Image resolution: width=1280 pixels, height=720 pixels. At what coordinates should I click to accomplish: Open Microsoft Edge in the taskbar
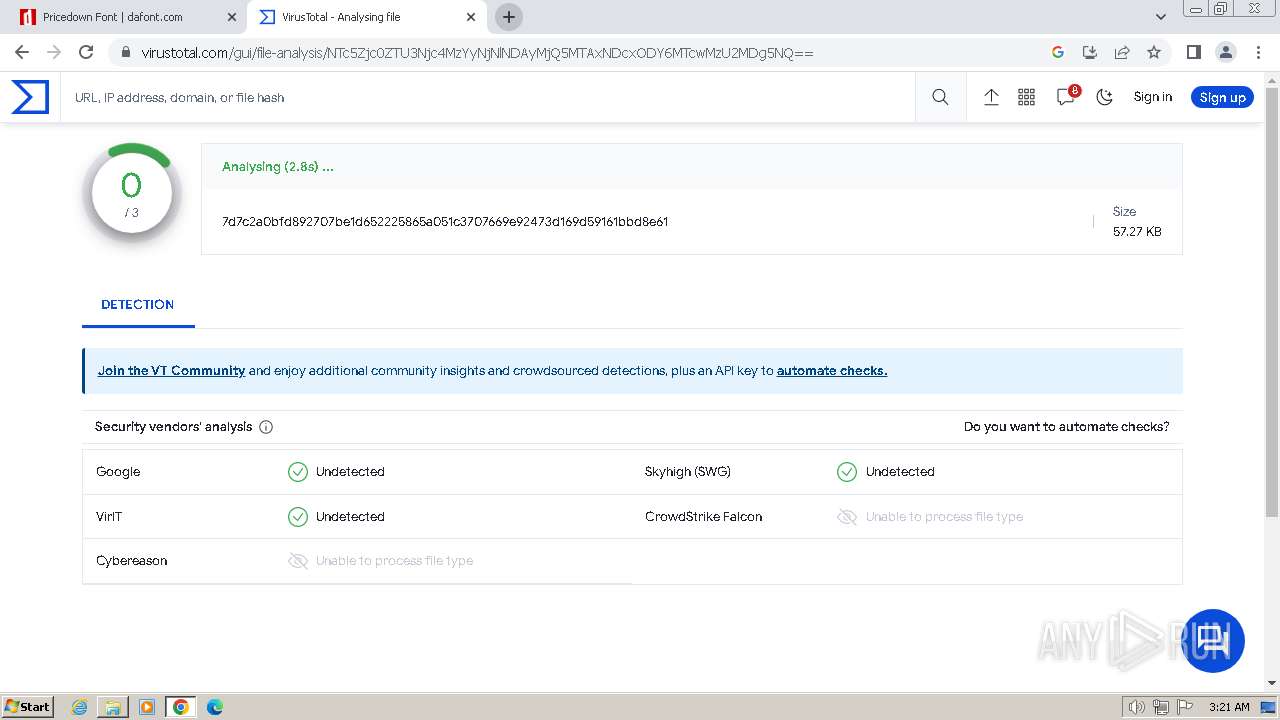[x=215, y=707]
